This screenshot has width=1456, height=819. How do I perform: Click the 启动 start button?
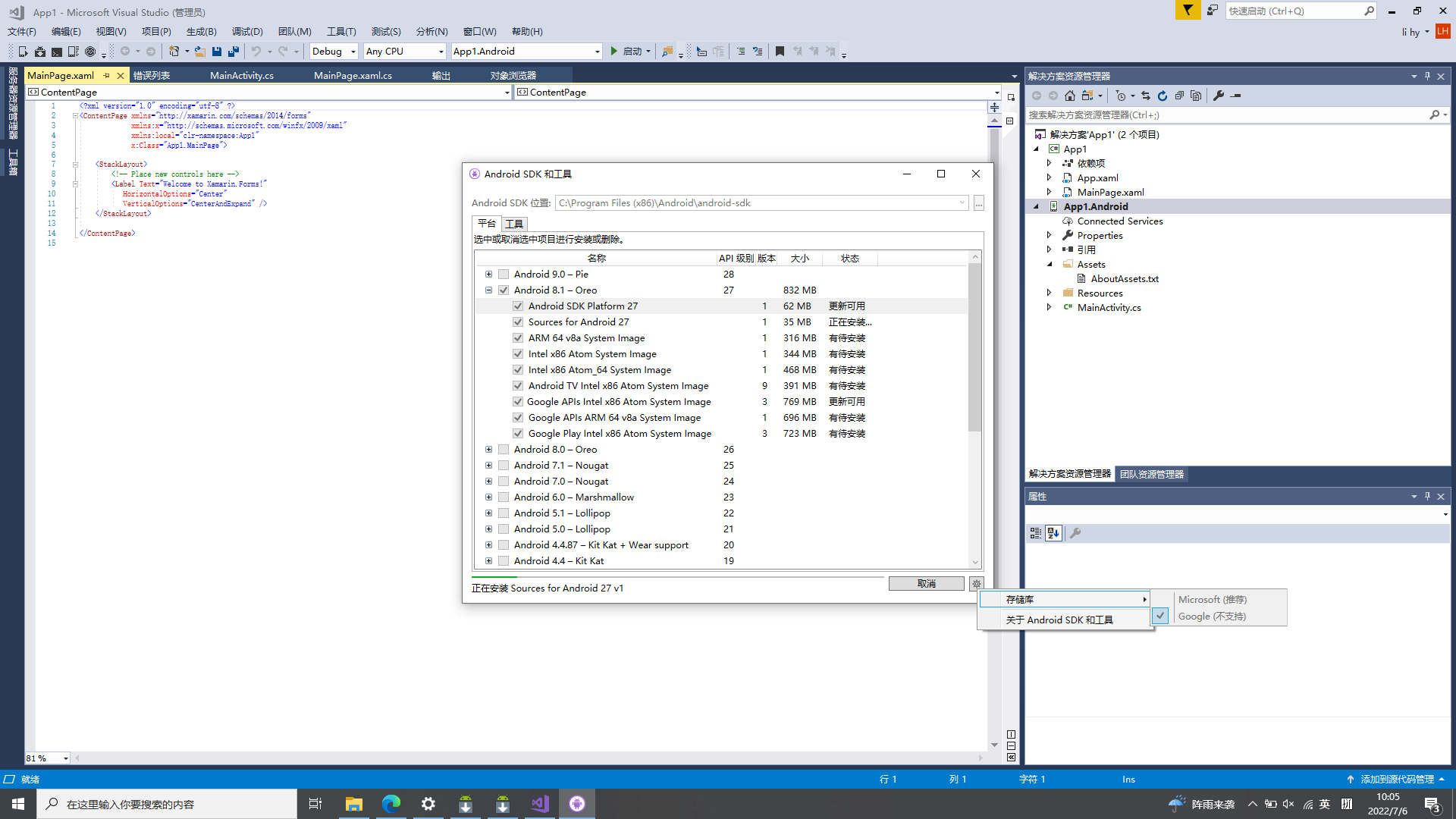(x=631, y=52)
